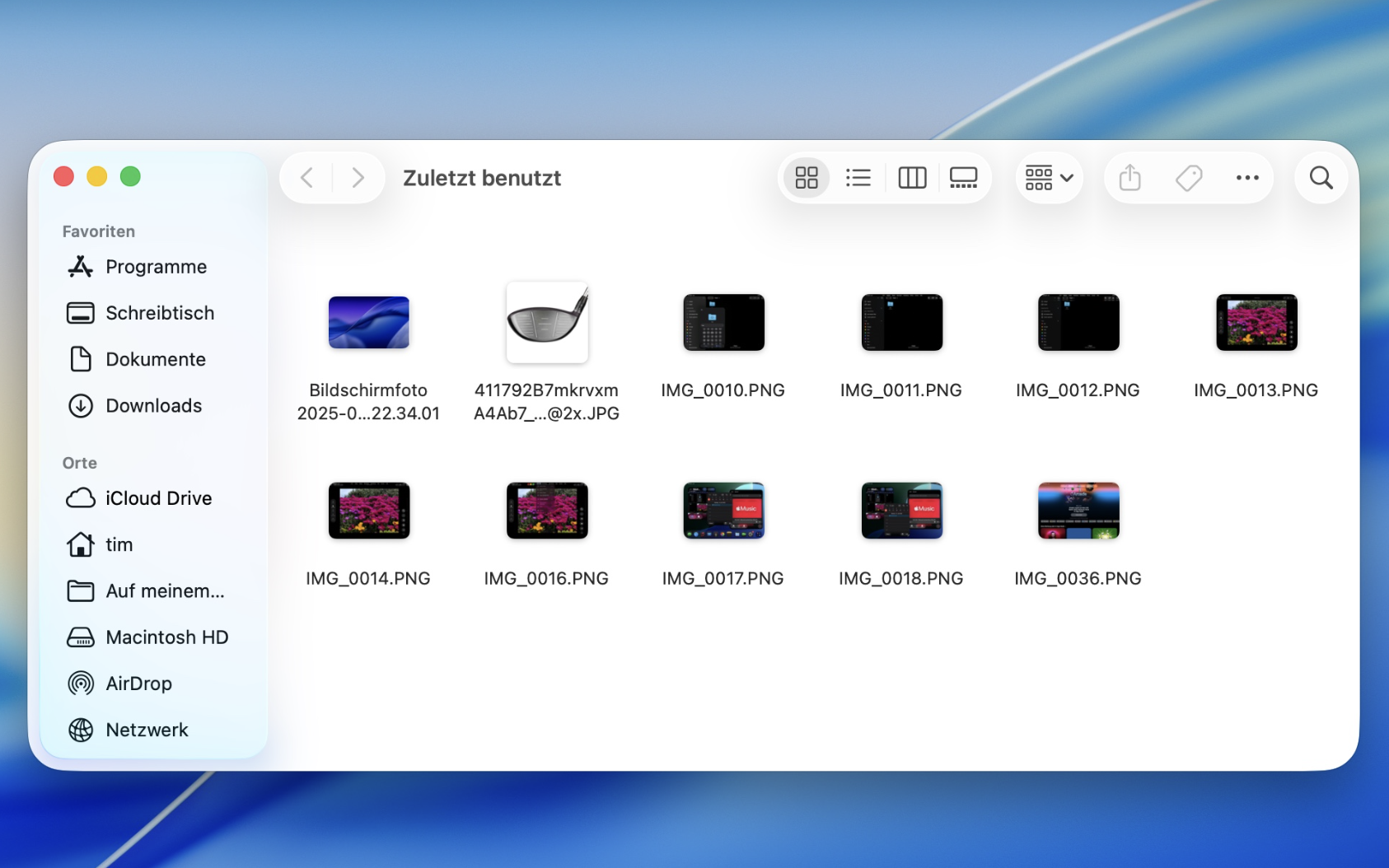
Task: Open the grouping options dropdown
Action: (1048, 178)
